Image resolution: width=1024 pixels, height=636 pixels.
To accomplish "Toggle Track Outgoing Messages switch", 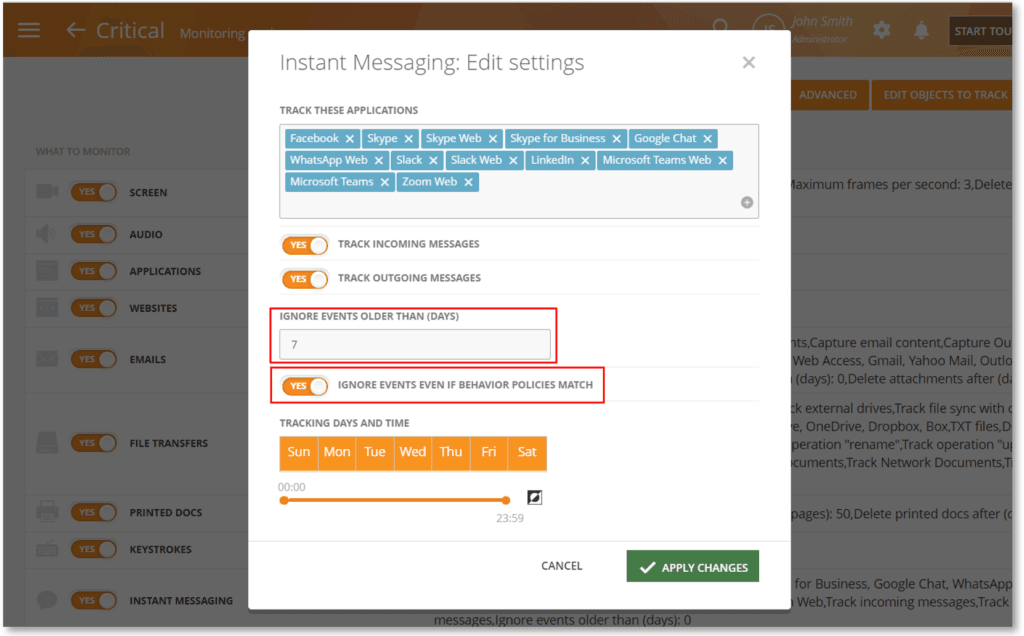I will pyautogui.click(x=305, y=279).
